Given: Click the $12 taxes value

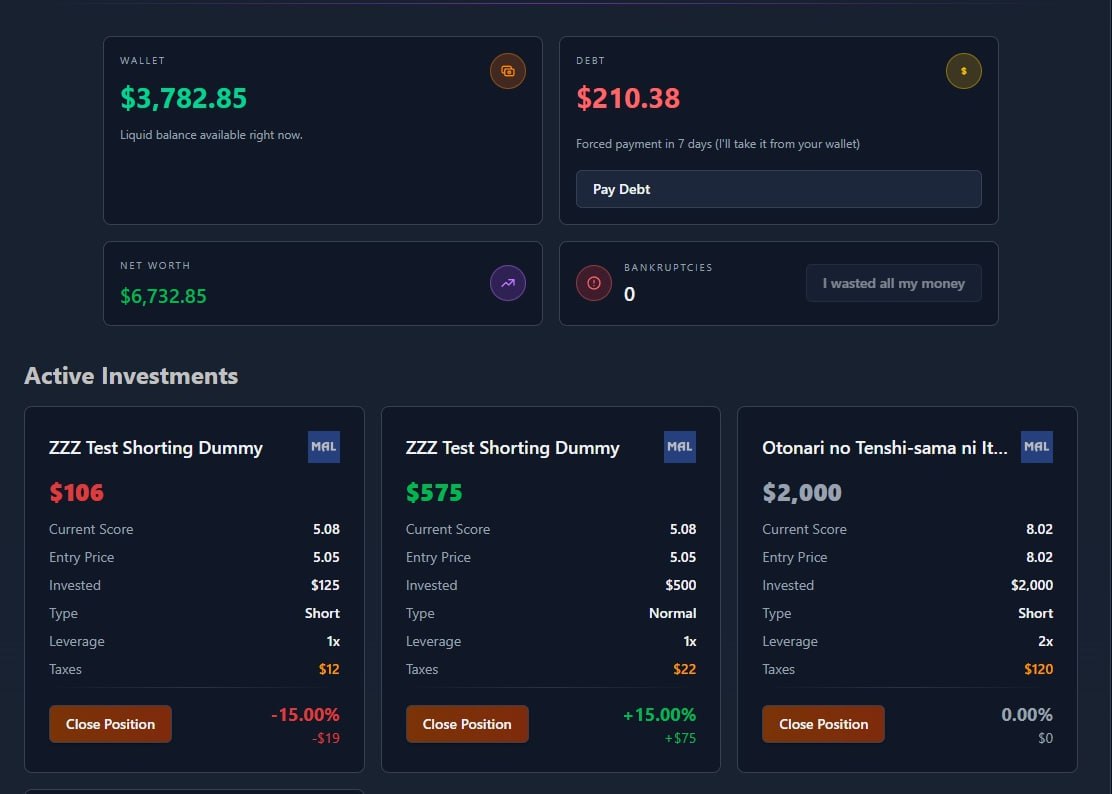Looking at the screenshot, I should coord(329,669).
